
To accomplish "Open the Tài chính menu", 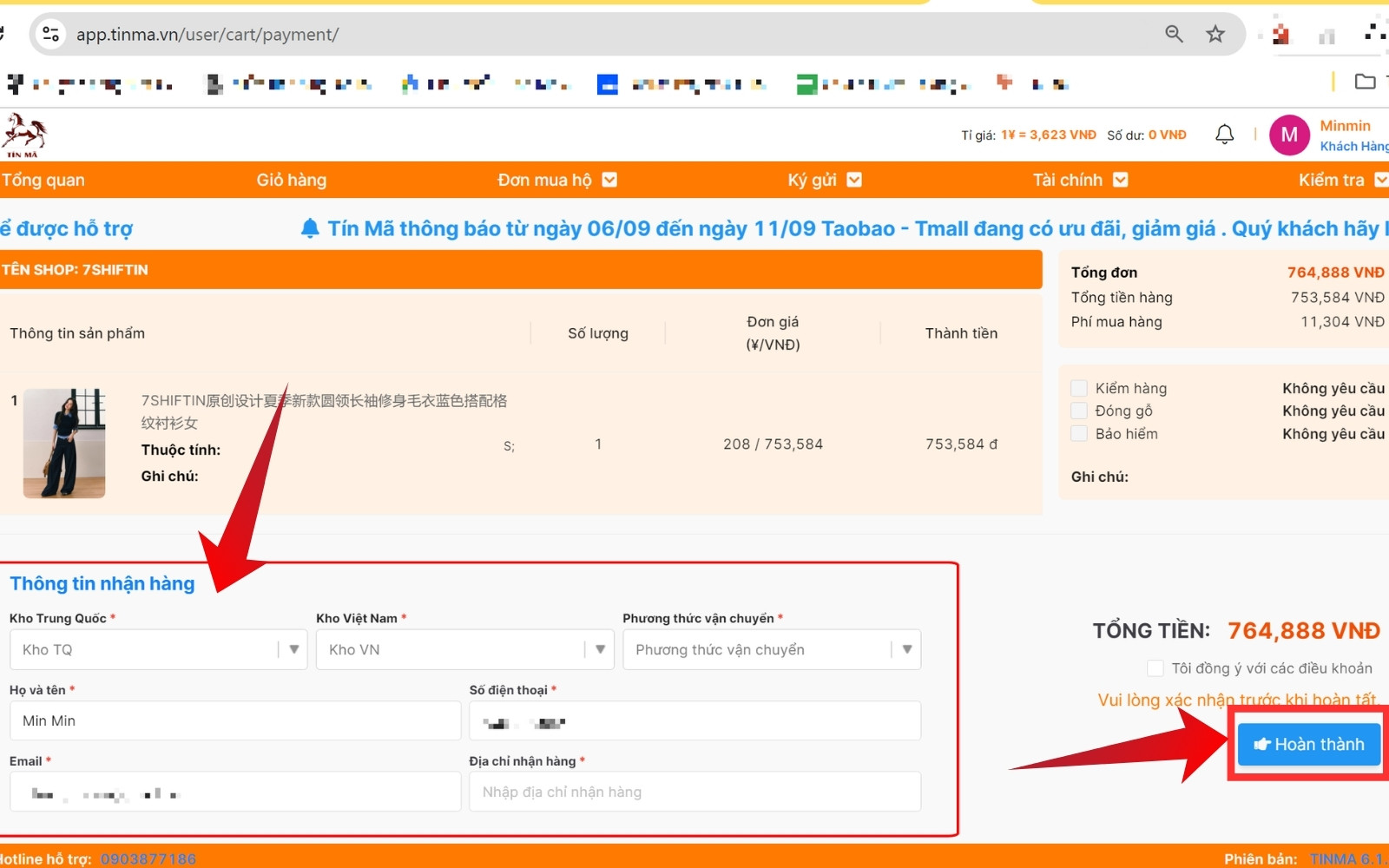I will point(1067,180).
